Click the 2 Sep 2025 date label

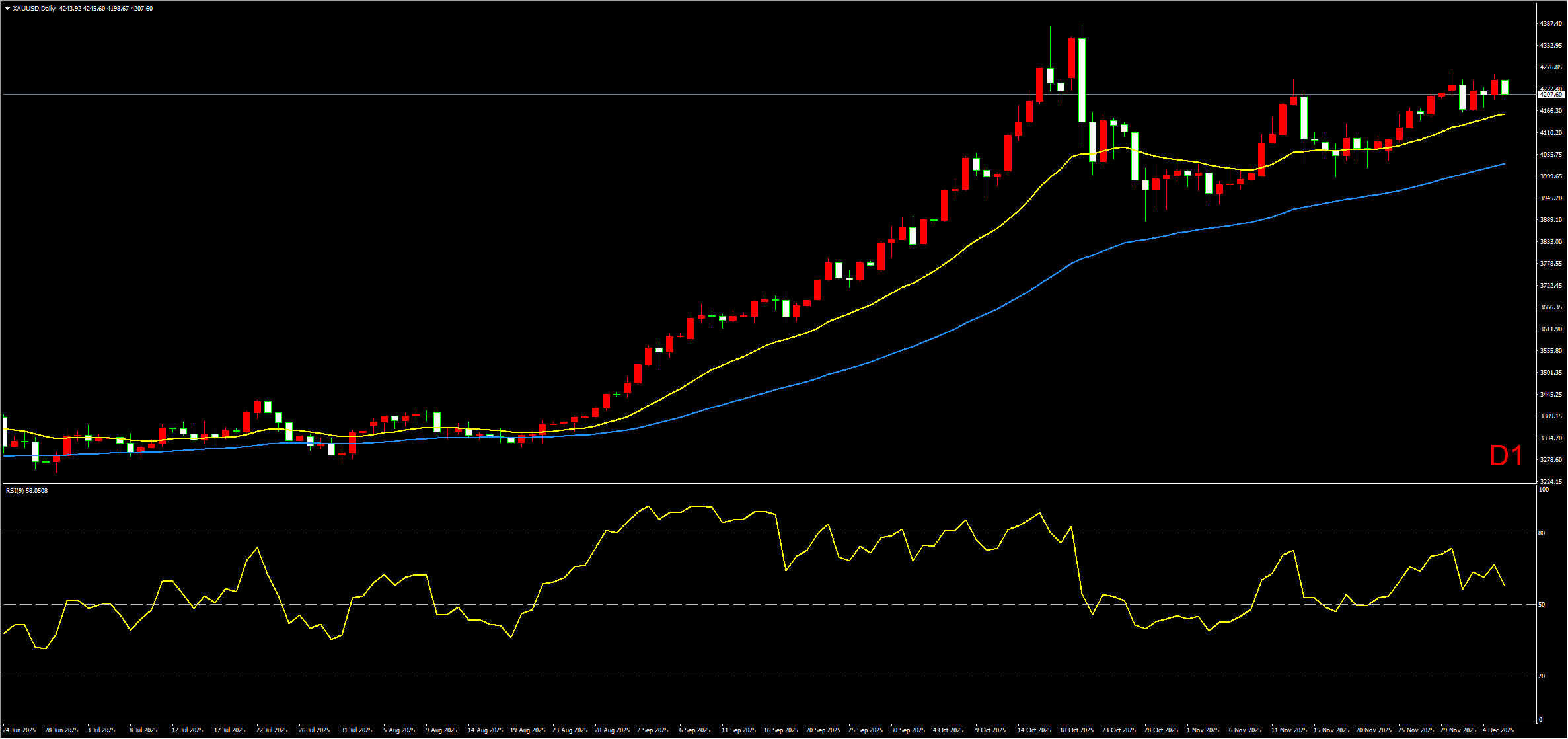point(652,730)
